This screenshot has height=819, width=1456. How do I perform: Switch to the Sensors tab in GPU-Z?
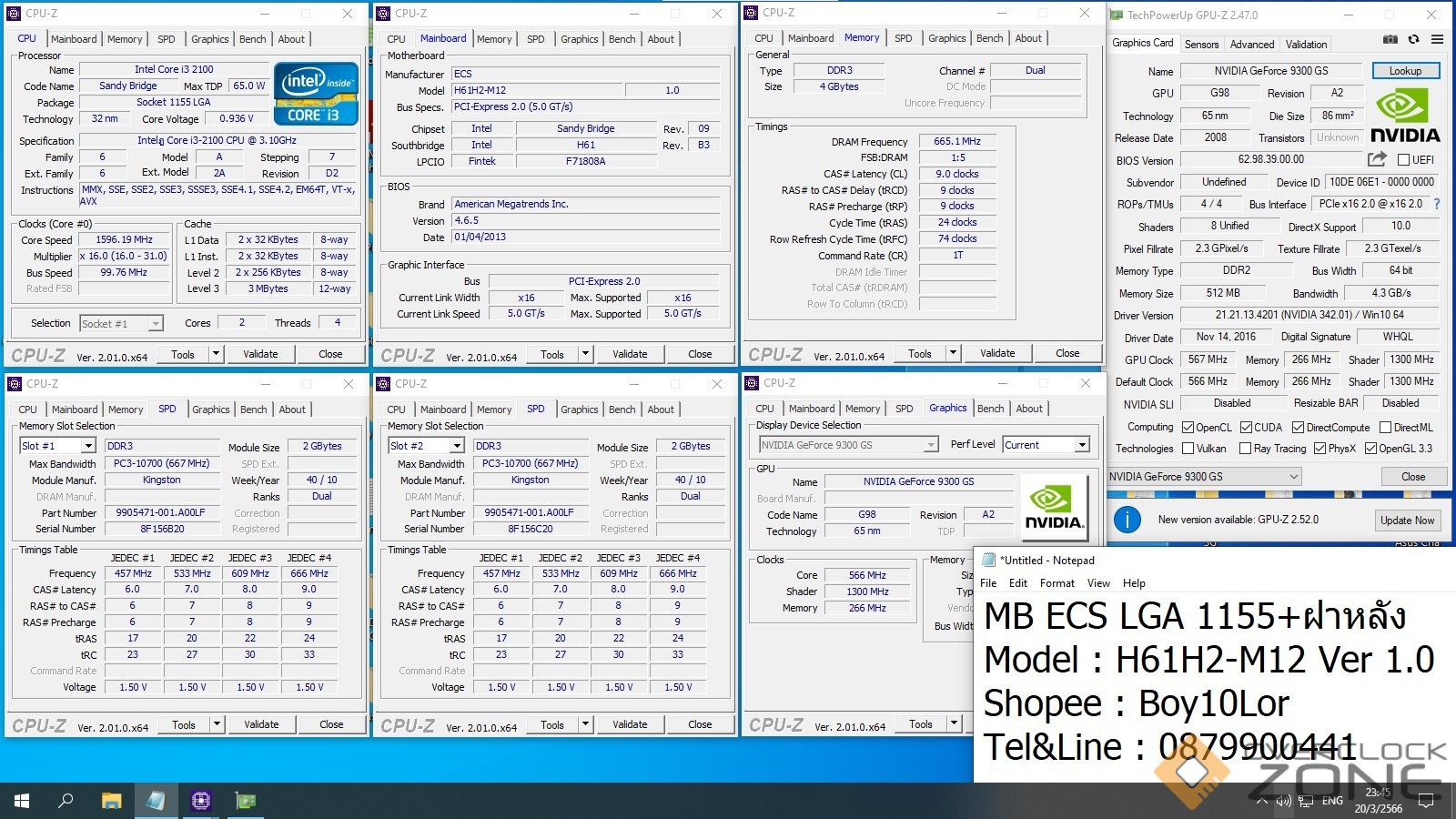click(x=1201, y=45)
